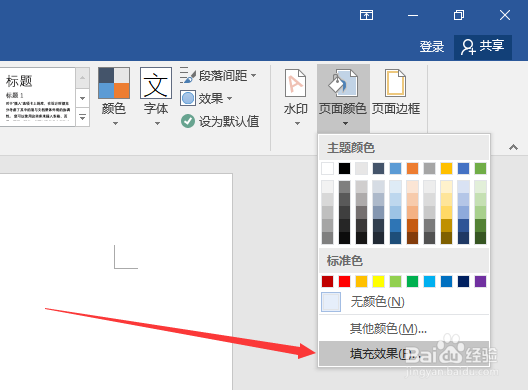Select the 标题 document style thumbnail
This screenshot has height=390, width=528.
(x=38, y=97)
